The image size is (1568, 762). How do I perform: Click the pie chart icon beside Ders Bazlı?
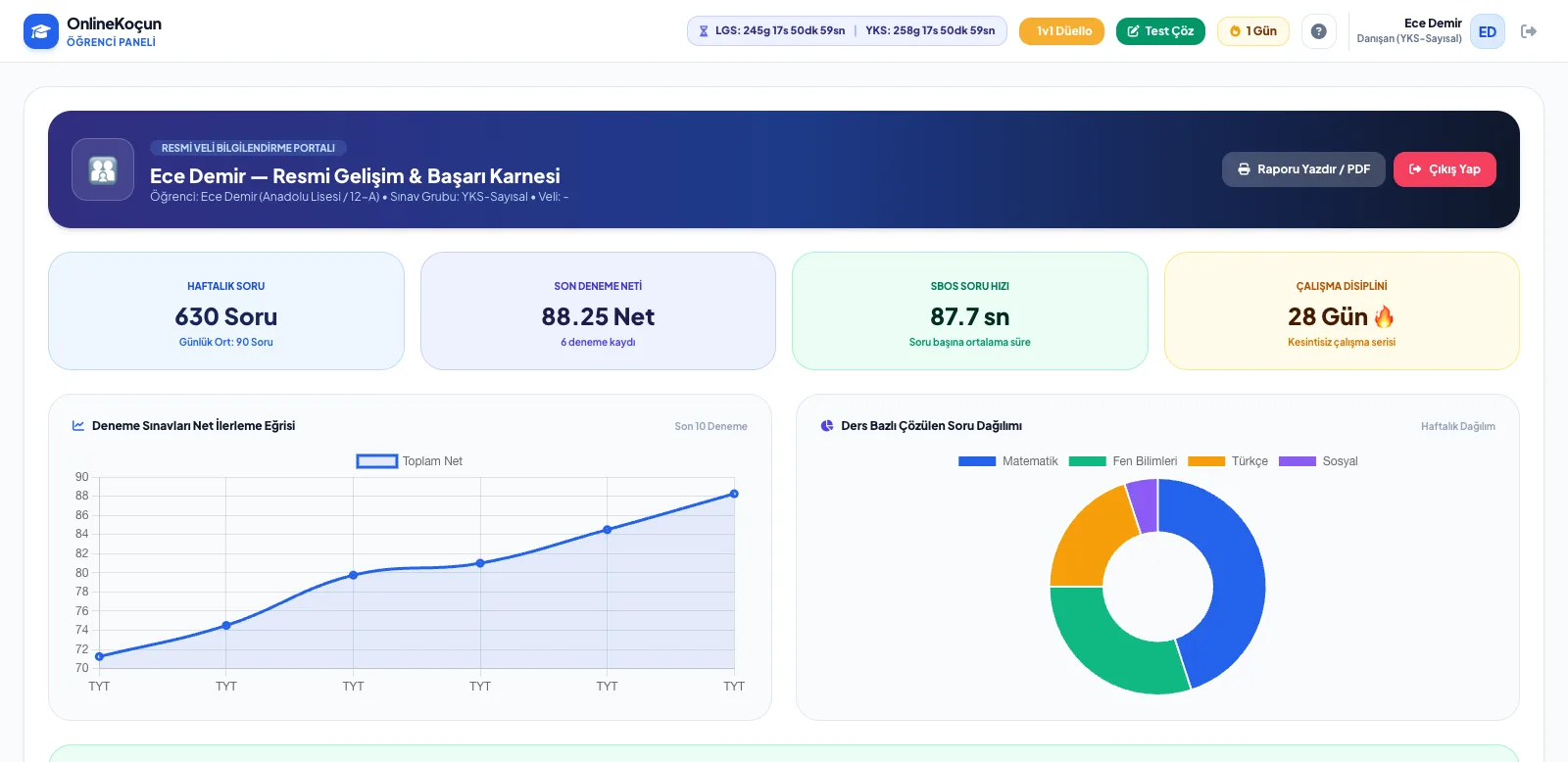click(x=827, y=426)
